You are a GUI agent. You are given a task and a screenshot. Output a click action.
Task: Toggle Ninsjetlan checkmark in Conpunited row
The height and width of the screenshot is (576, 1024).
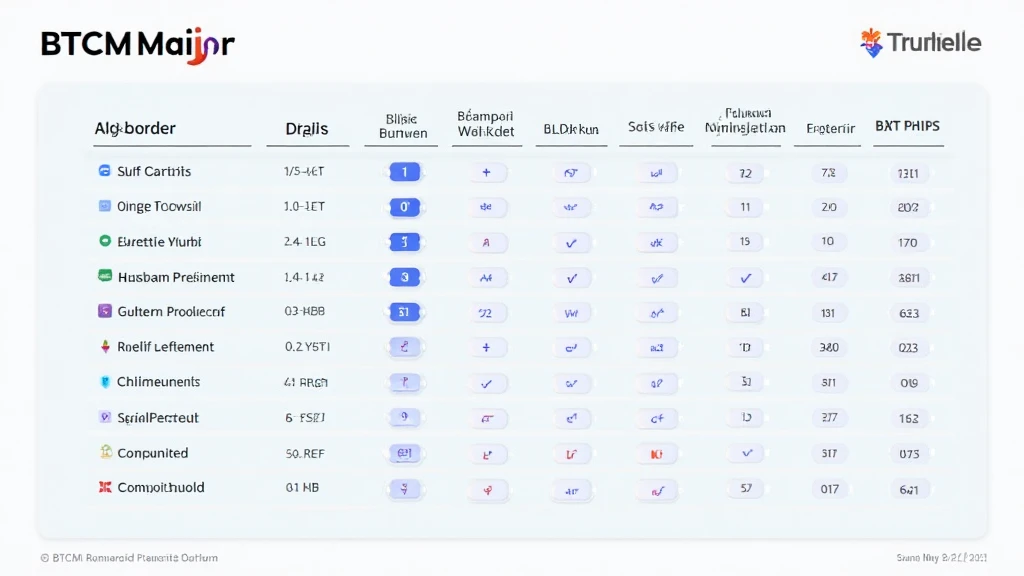point(746,453)
